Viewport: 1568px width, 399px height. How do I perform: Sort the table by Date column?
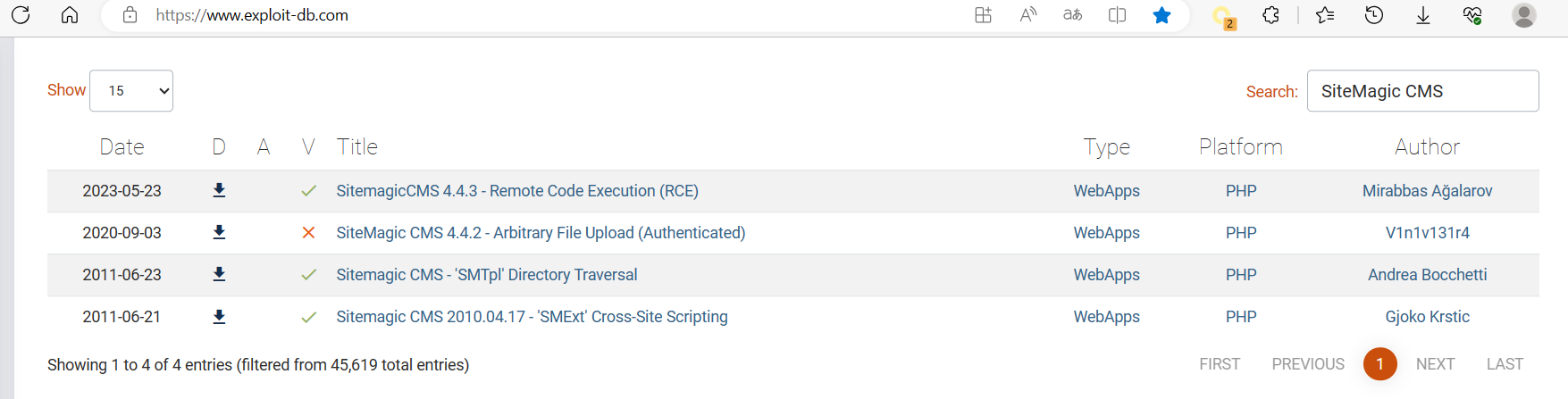pos(122,147)
